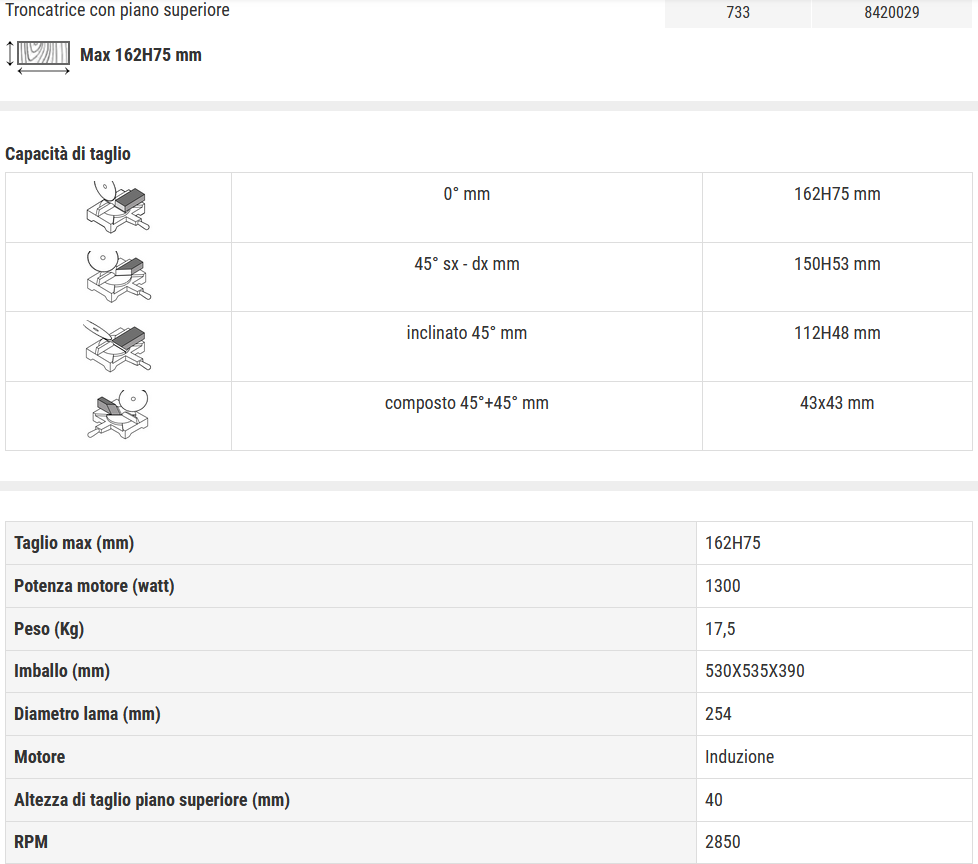Click the wood section max dimension icon
Screen dimensions: 978x864
pos(38,57)
